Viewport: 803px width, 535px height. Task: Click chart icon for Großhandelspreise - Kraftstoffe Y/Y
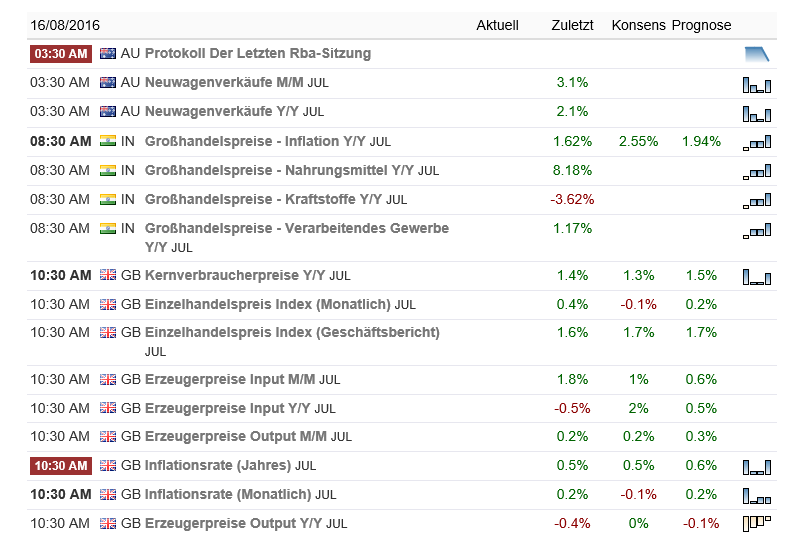click(x=756, y=200)
